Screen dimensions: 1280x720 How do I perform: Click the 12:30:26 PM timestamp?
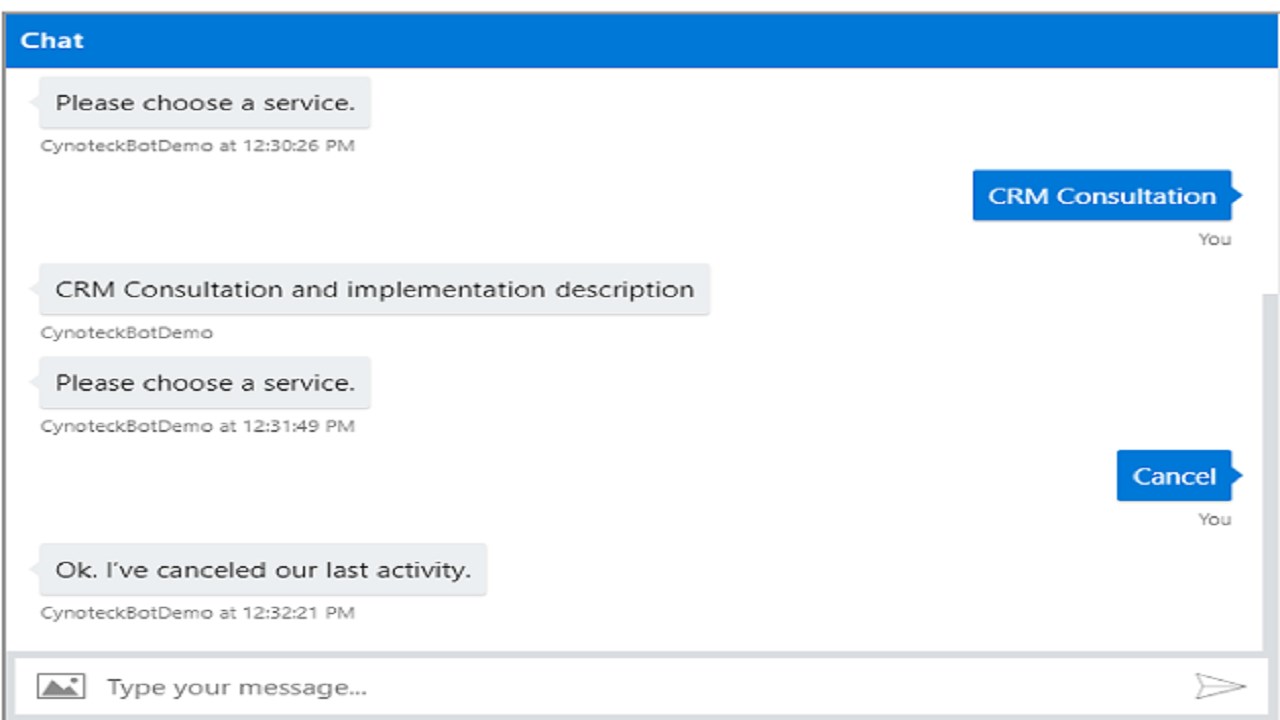pyautogui.click(x=298, y=146)
